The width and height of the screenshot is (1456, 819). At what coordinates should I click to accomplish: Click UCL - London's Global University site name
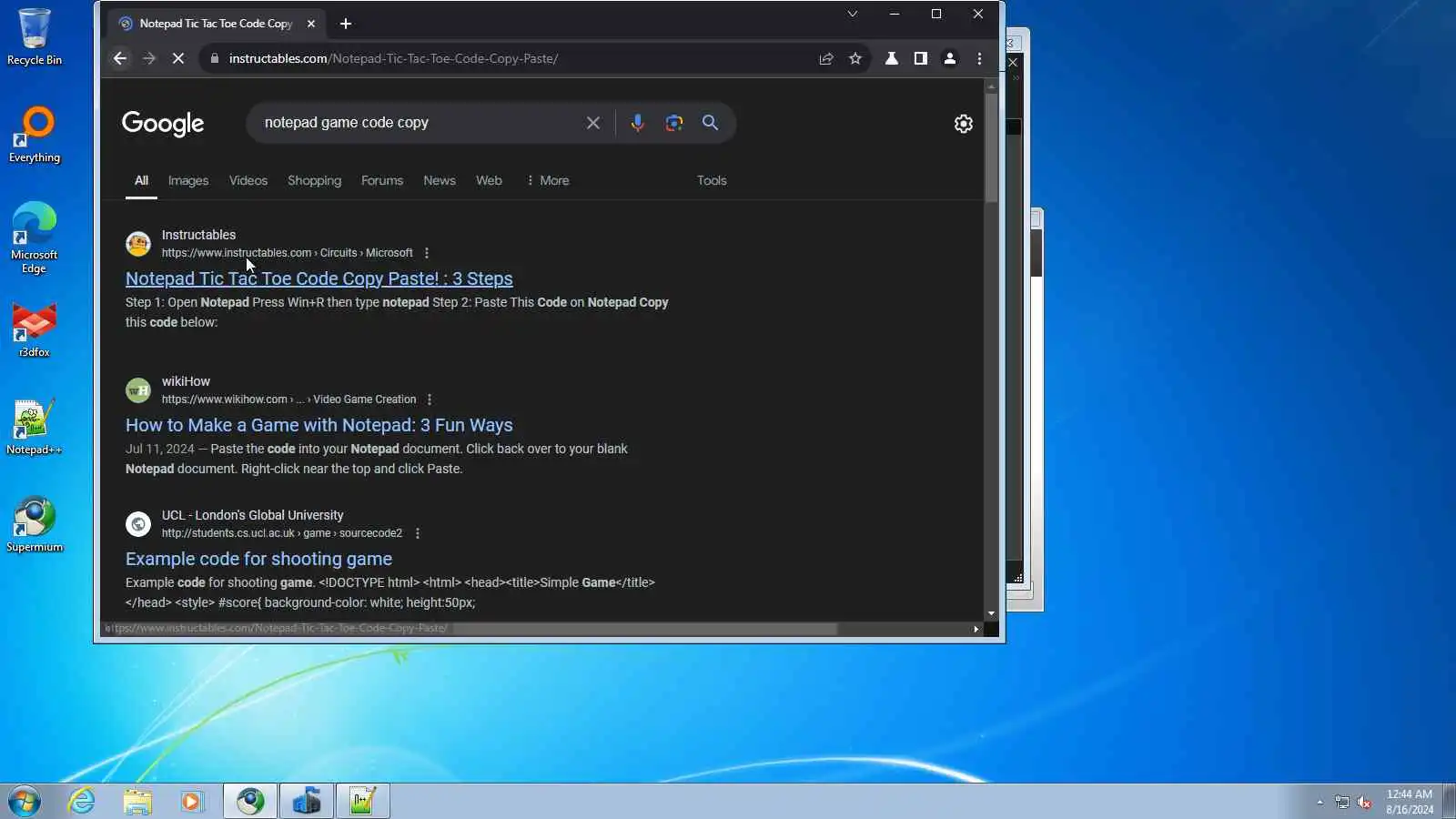pos(253,515)
